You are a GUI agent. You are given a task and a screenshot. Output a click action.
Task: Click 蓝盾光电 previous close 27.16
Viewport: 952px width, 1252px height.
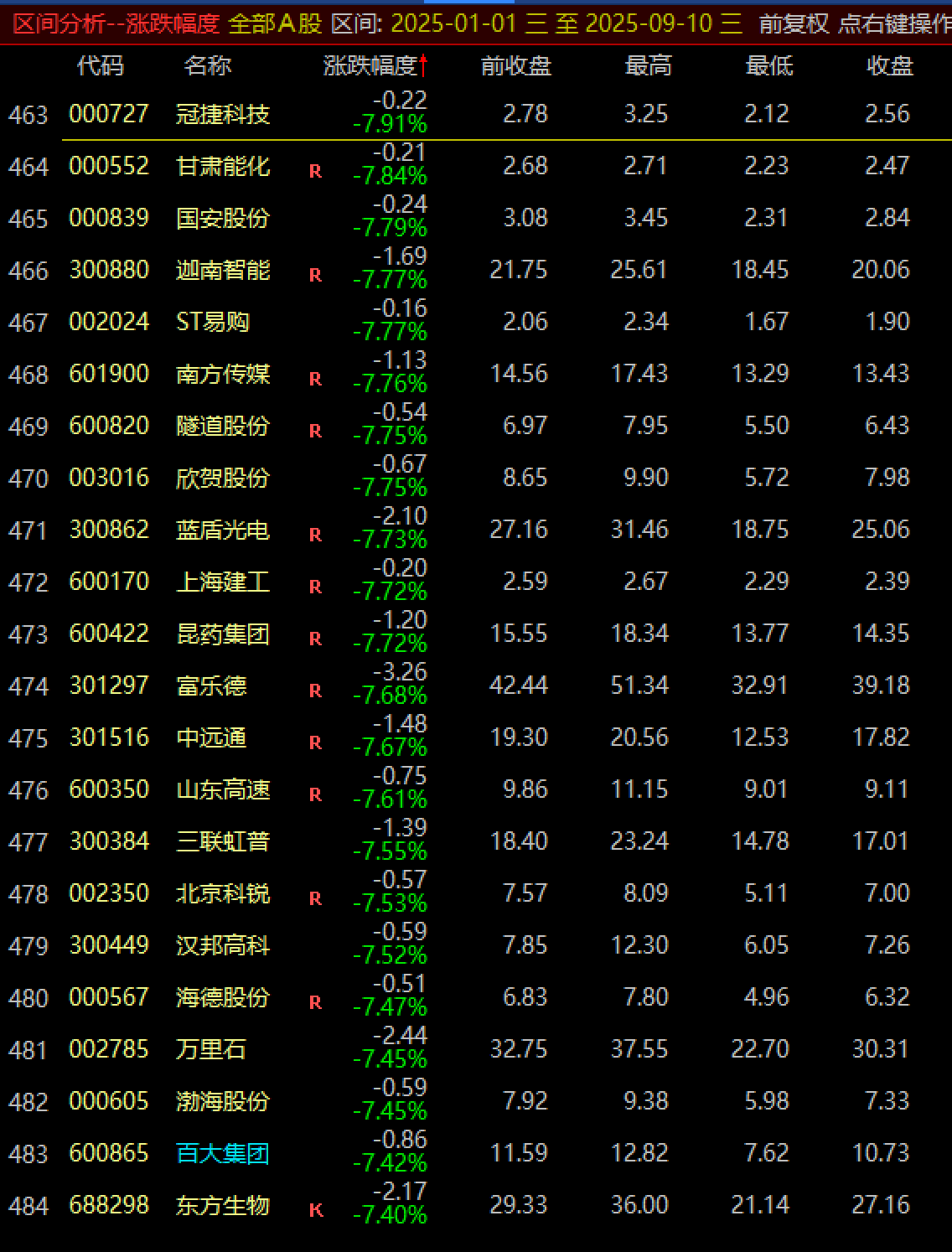click(x=519, y=530)
